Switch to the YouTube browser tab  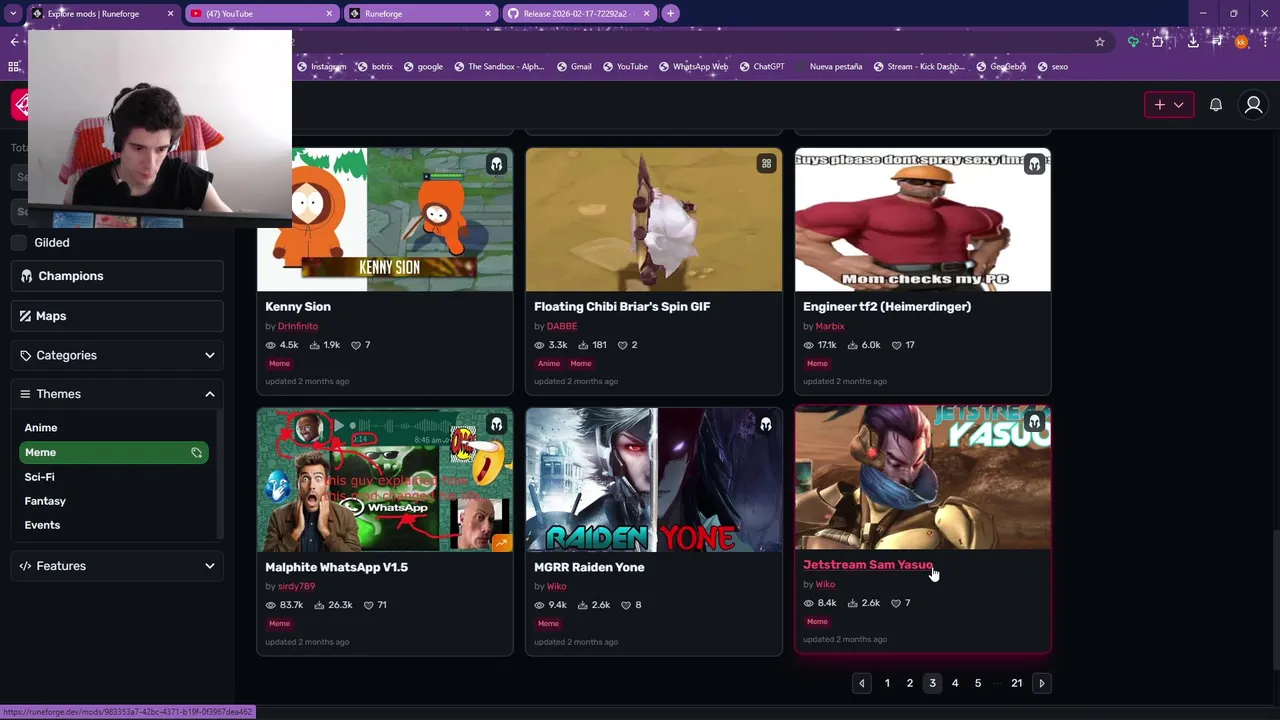[x=262, y=13]
